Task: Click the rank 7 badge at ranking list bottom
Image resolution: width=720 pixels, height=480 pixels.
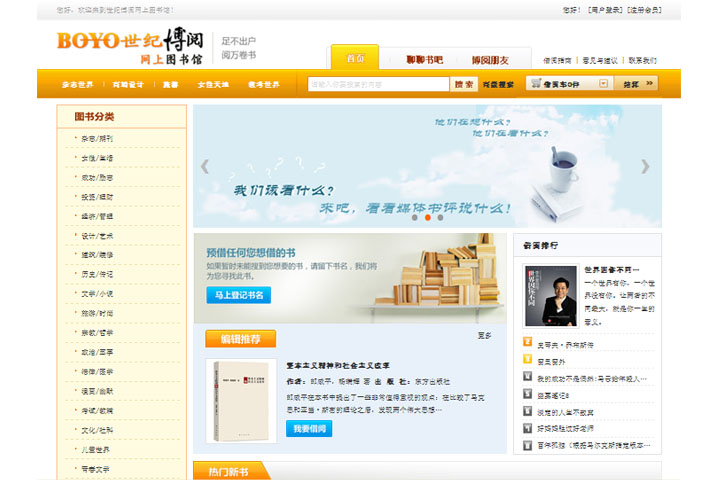Action: (x=527, y=444)
